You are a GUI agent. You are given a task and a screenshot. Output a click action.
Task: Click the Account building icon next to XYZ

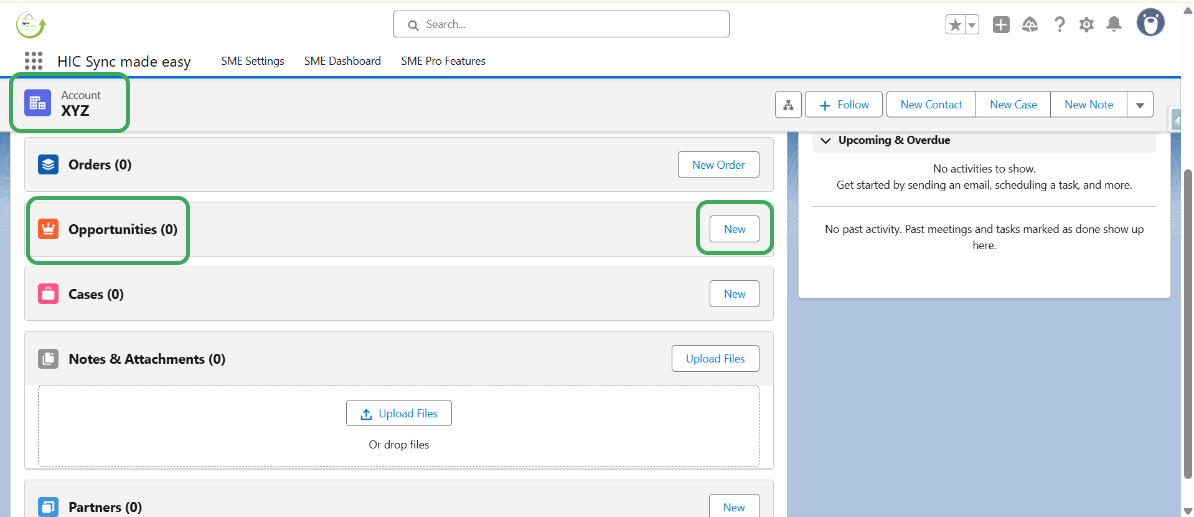point(37,103)
